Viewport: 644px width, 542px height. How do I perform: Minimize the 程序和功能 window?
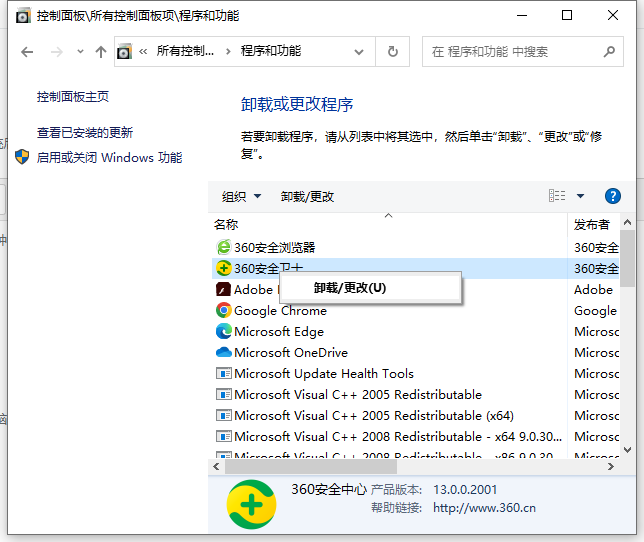coord(522,16)
